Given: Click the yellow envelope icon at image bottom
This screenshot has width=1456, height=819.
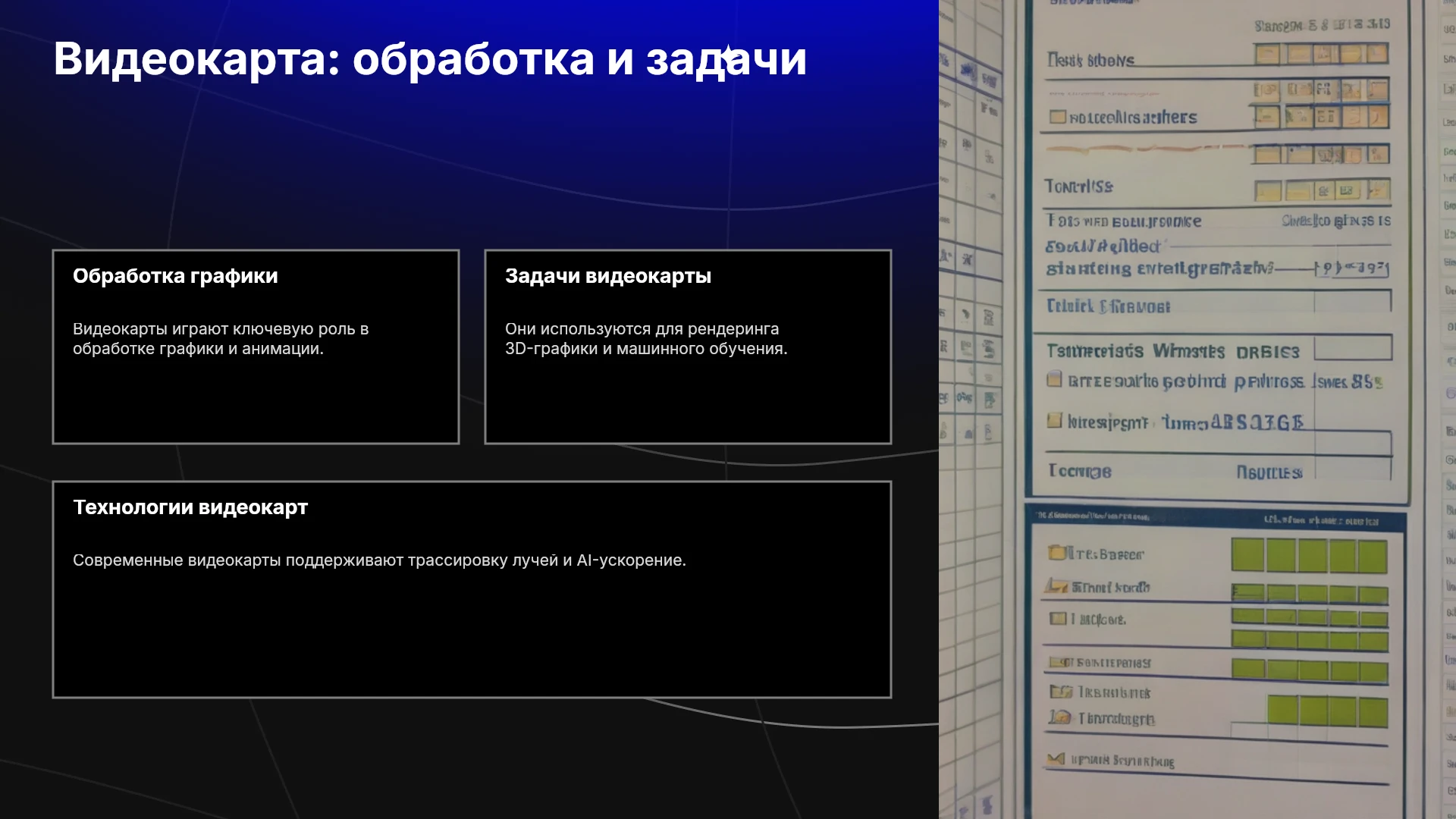Looking at the screenshot, I should point(1056,758).
